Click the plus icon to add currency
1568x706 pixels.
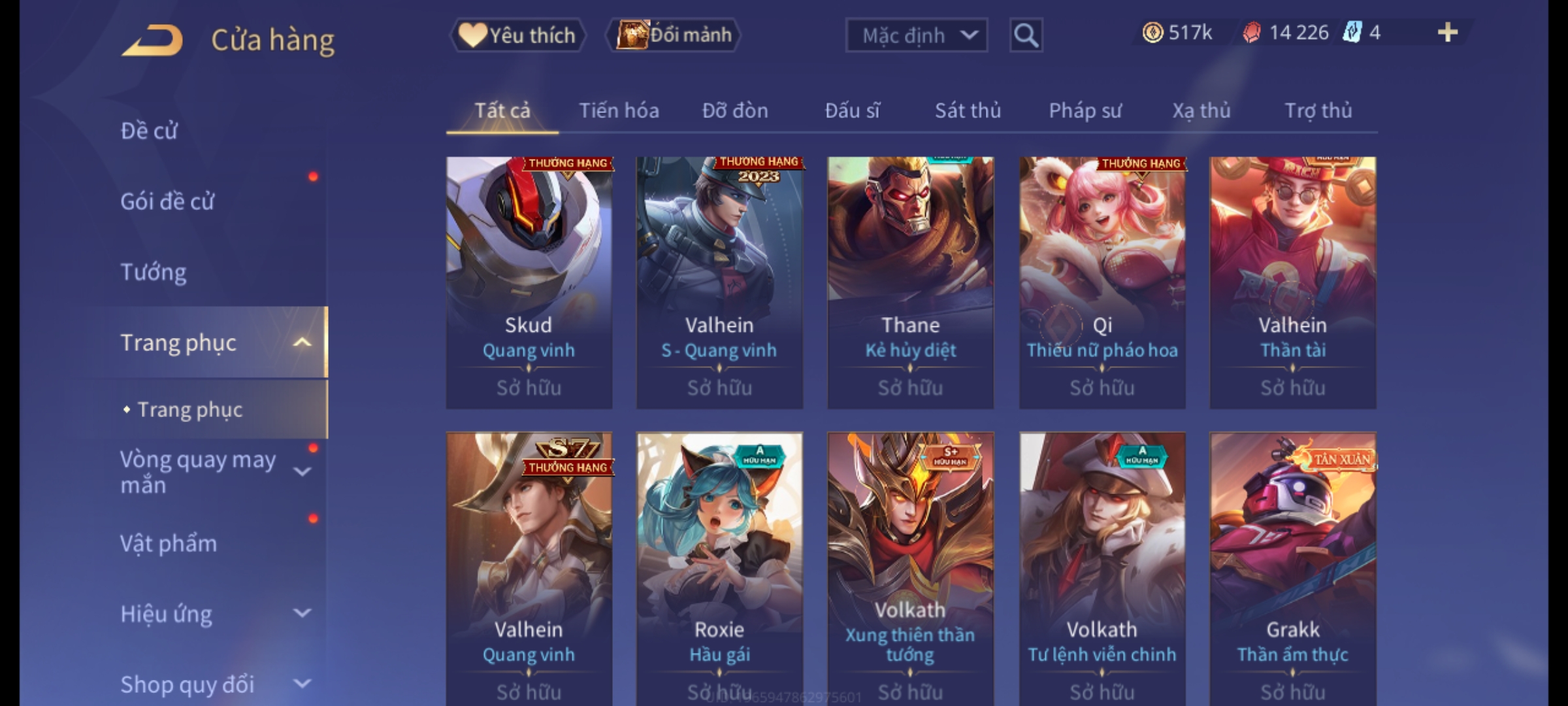click(x=1448, y=33)
